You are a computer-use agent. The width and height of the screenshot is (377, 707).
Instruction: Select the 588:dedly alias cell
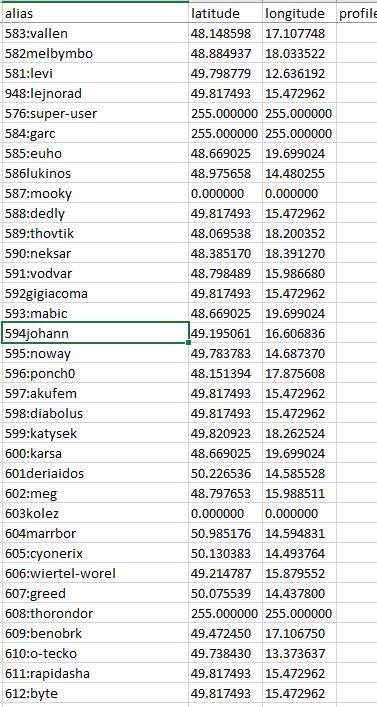click(95, 214)
